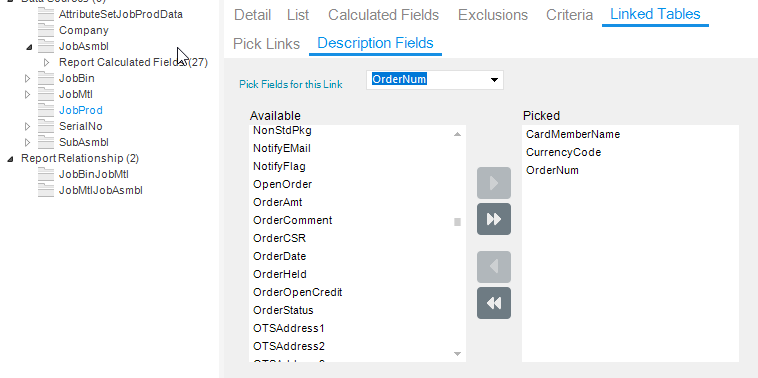Click the single left arrow remove button

coord(494,267)
